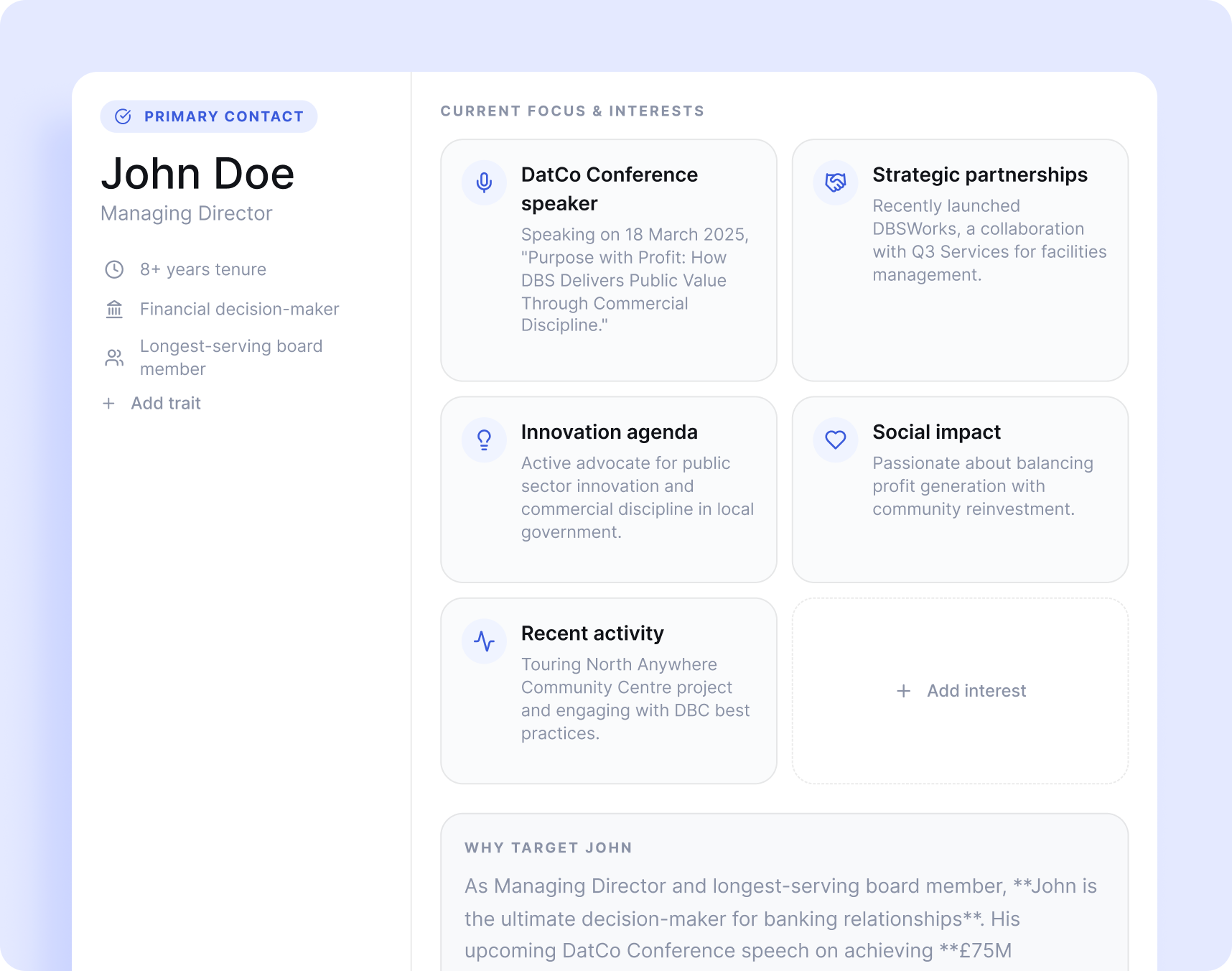Screen dimensions: 1232x971
Task: Click the lightbulb icon on Innovation agenda
Action: coord(485,440)
